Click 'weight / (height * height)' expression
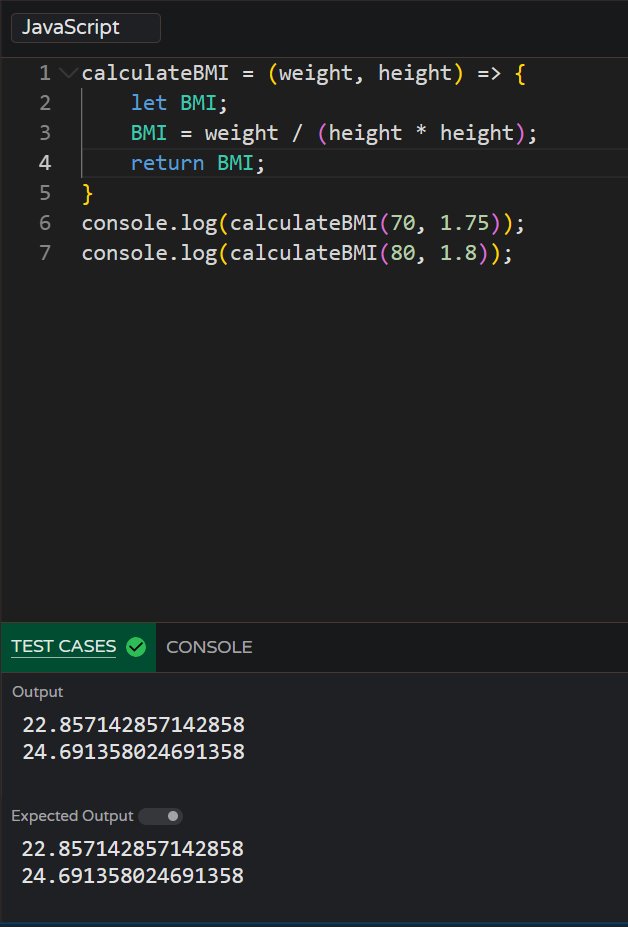The image size is (628, 927). click(x=364, y=134)
